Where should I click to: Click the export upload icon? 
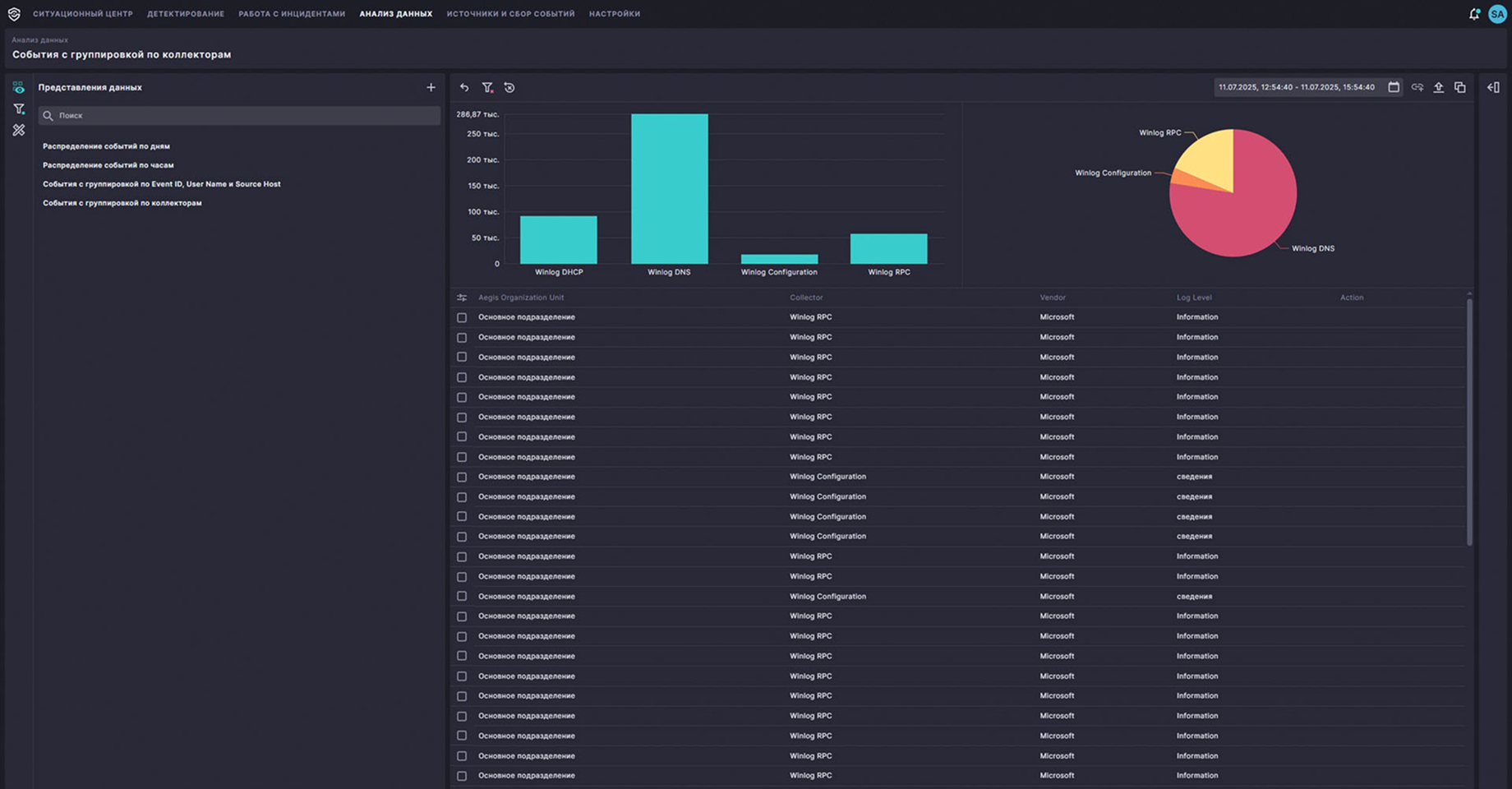(x=1438, y=88)
